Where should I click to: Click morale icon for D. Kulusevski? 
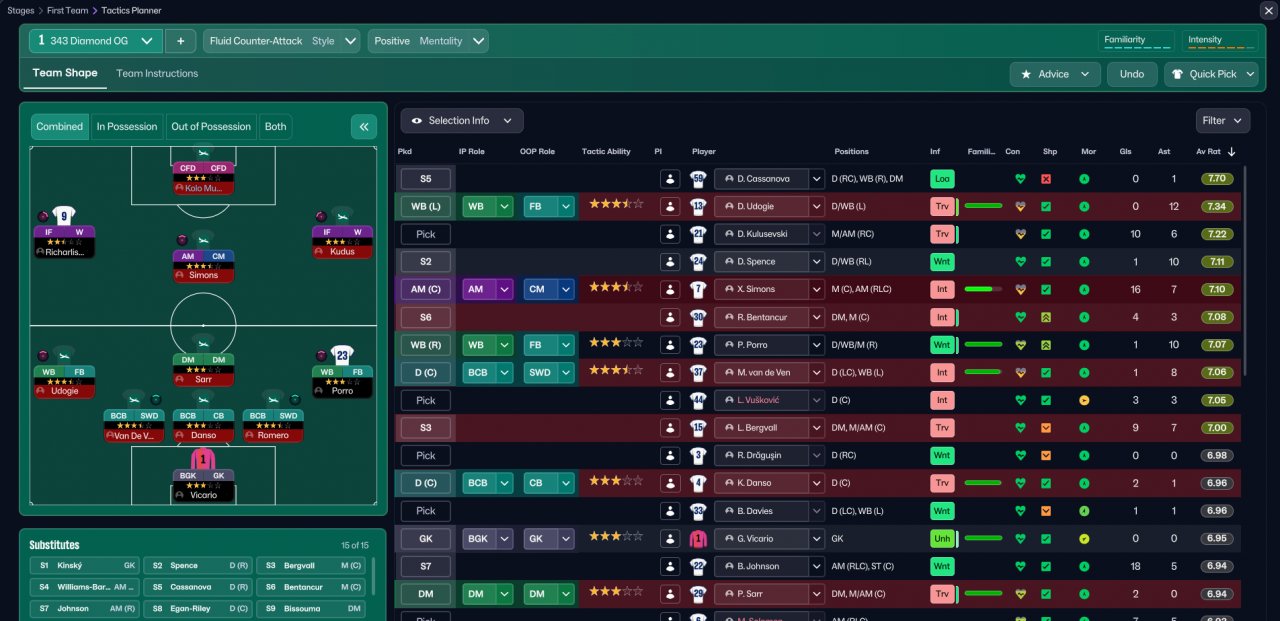coord(1084,234)
